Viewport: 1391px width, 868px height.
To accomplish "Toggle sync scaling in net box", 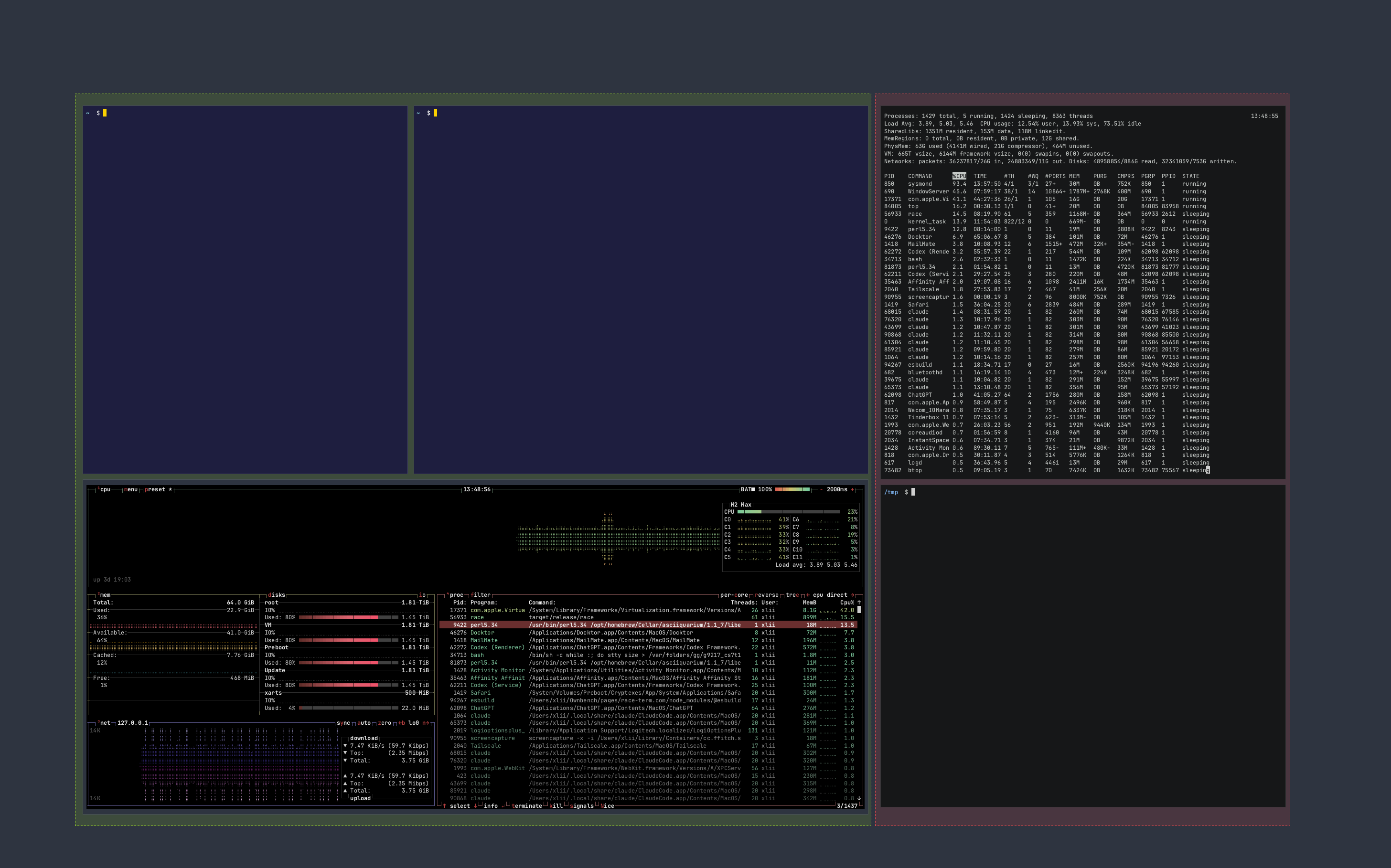I will click(343, 723).
